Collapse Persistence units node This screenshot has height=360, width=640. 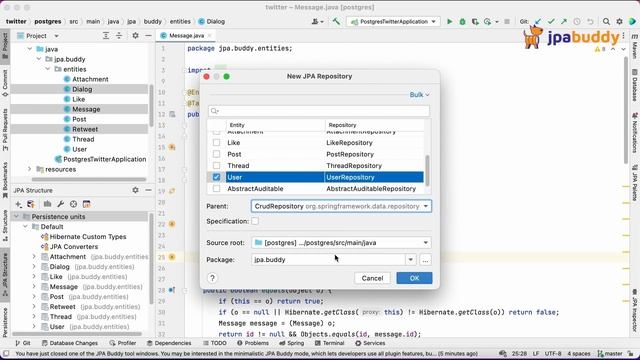point(16,216)
